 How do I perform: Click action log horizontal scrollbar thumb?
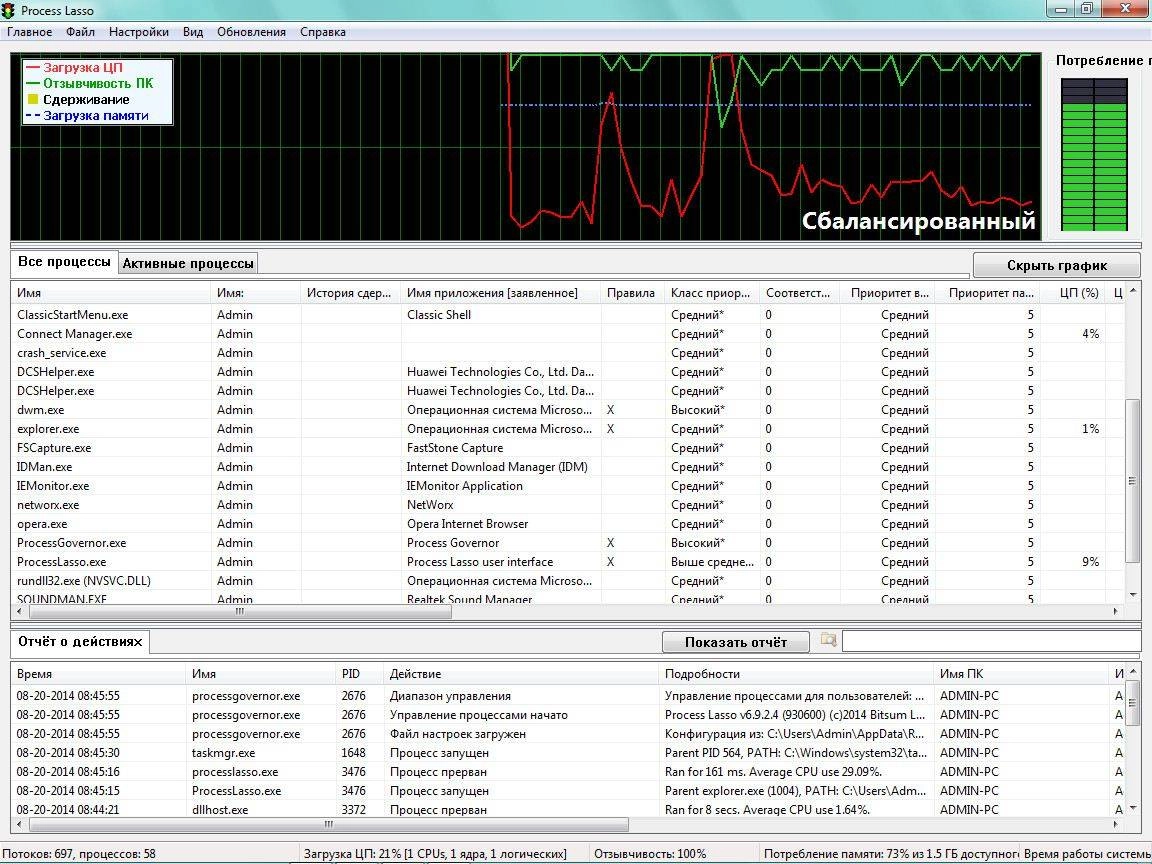[x=328, y=824]
